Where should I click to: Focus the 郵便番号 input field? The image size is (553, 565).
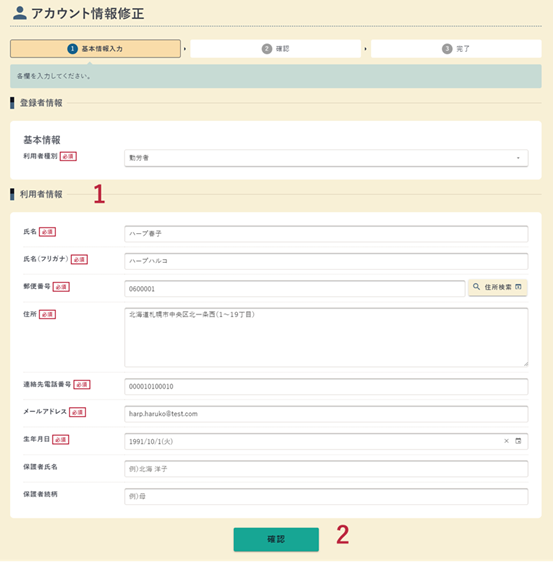tap(295, 289)
